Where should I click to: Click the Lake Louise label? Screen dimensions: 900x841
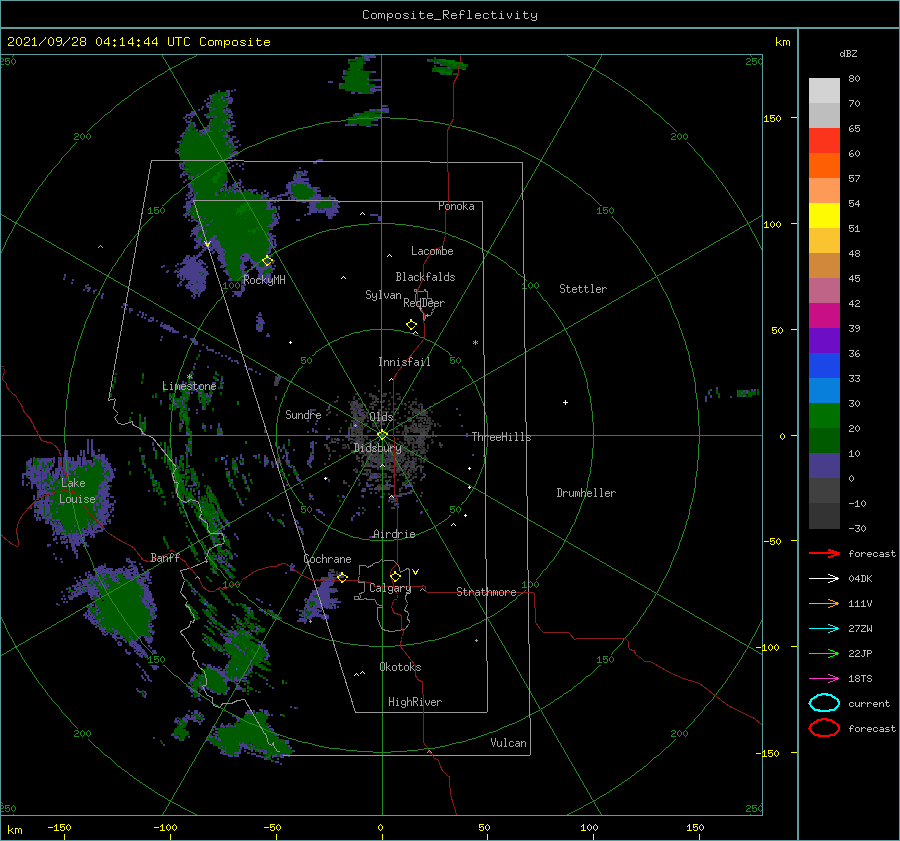click(77, 491)
